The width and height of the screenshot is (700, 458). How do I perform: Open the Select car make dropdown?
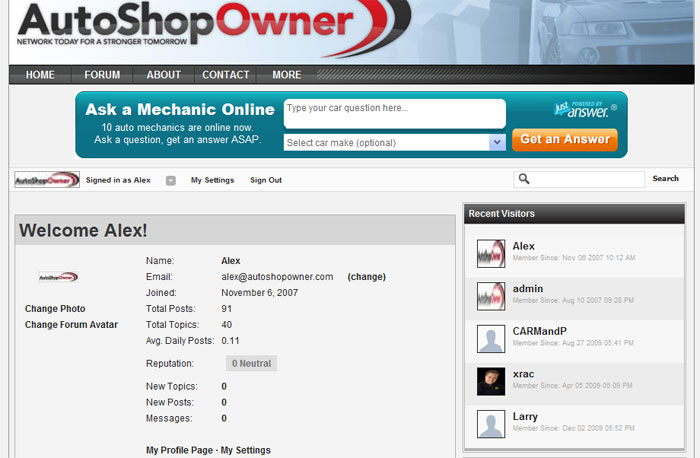coord(395,143)
